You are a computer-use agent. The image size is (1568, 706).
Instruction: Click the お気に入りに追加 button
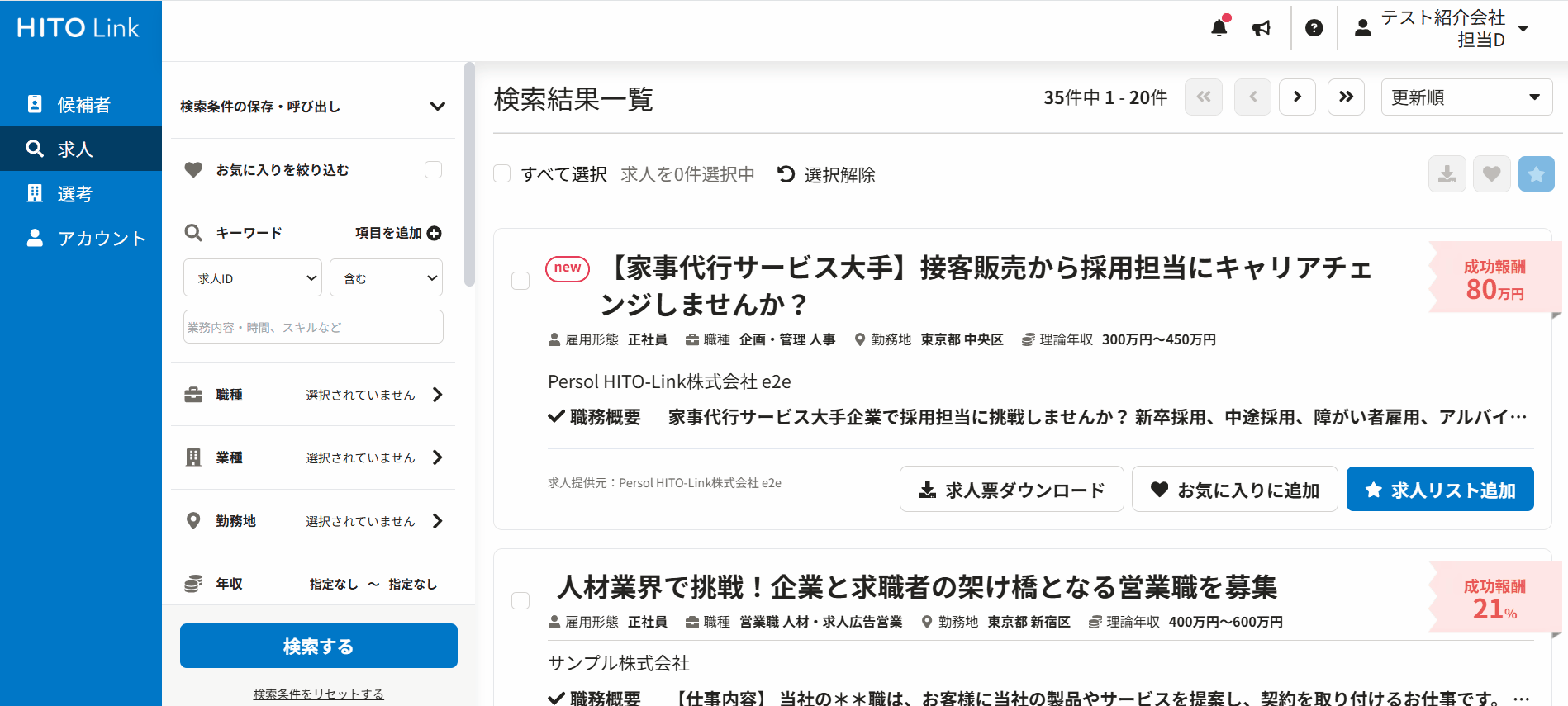(x=1235, y=490)
